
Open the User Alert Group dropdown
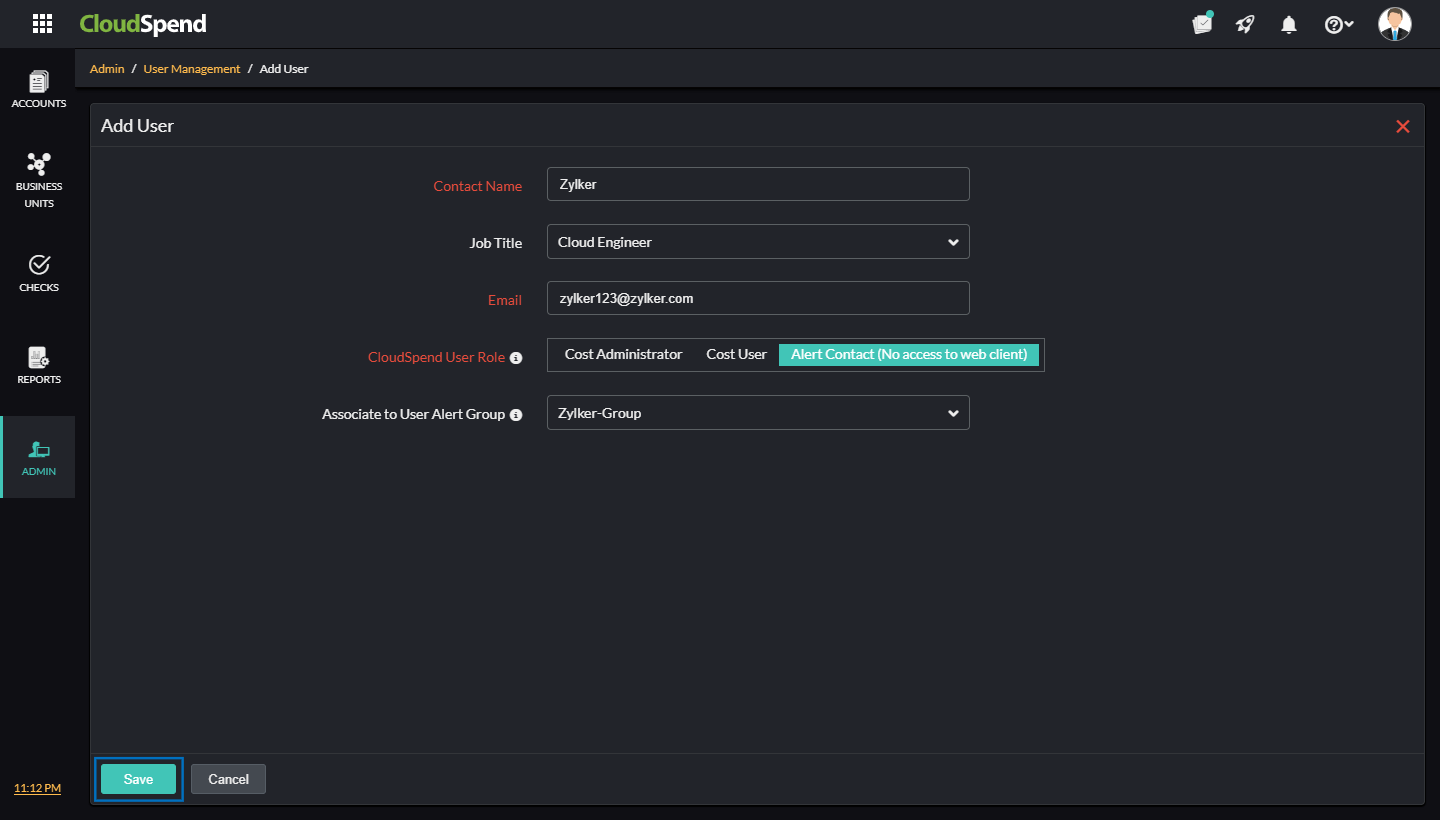click(x=757, y=412)
